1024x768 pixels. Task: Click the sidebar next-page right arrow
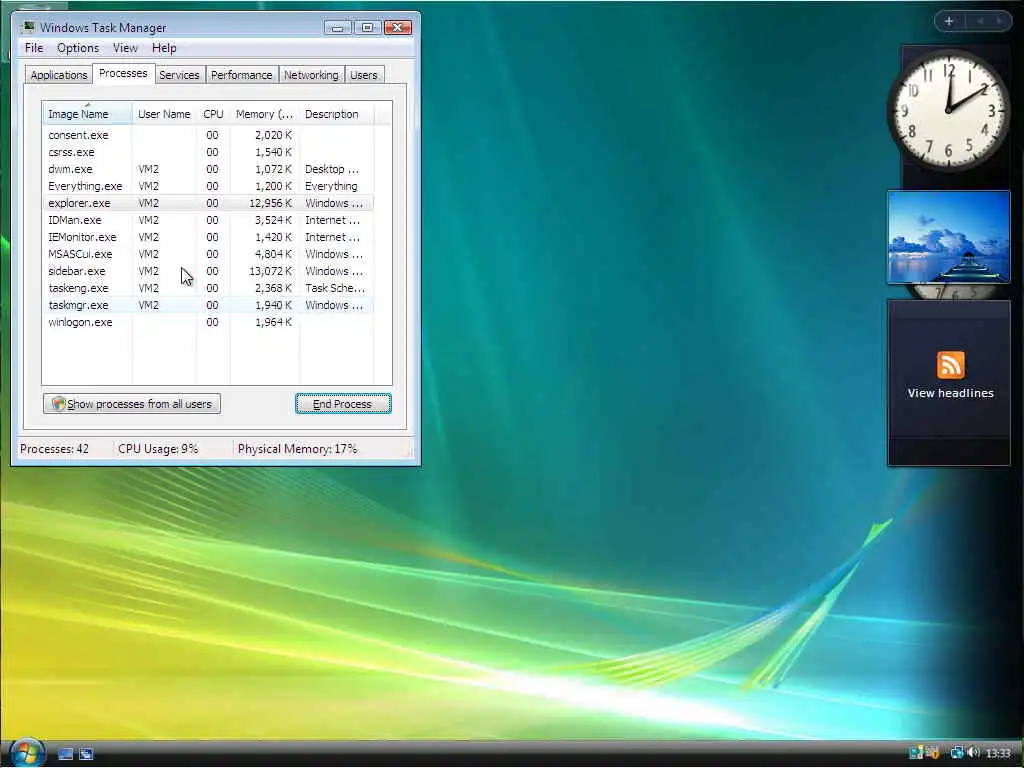point(999,21)
